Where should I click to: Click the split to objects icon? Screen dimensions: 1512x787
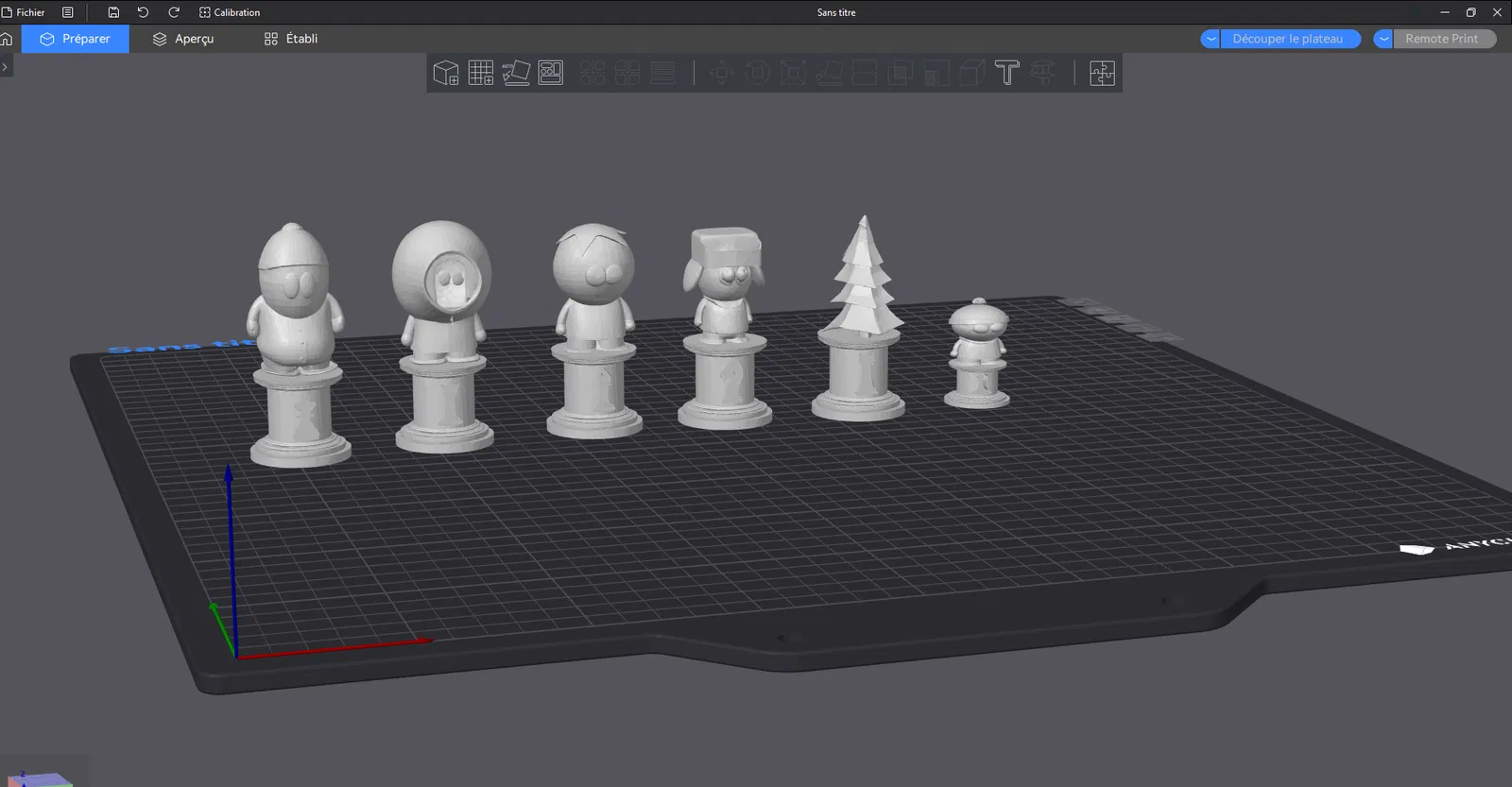tap(593, 73)
